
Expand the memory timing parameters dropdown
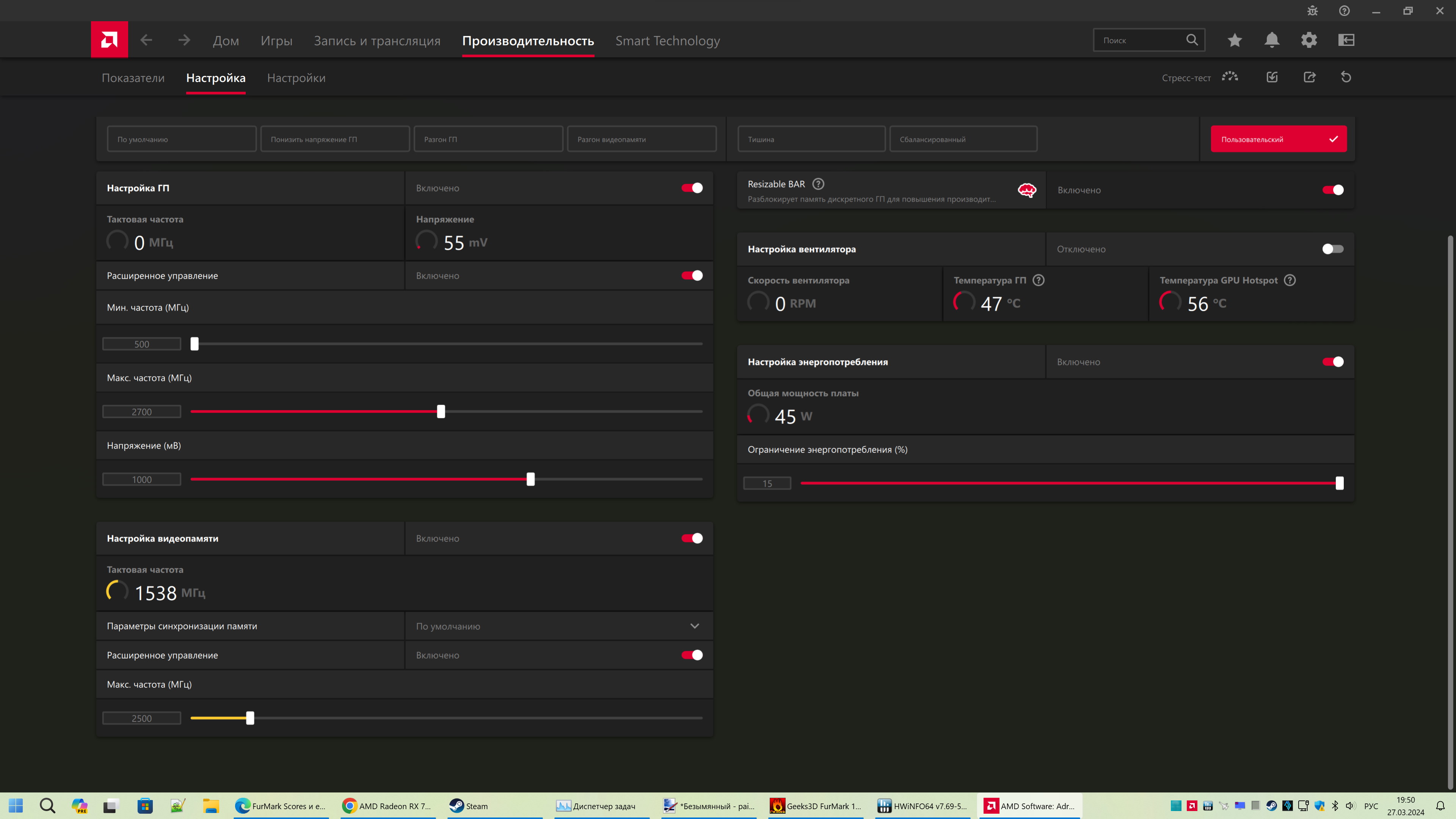695,626
